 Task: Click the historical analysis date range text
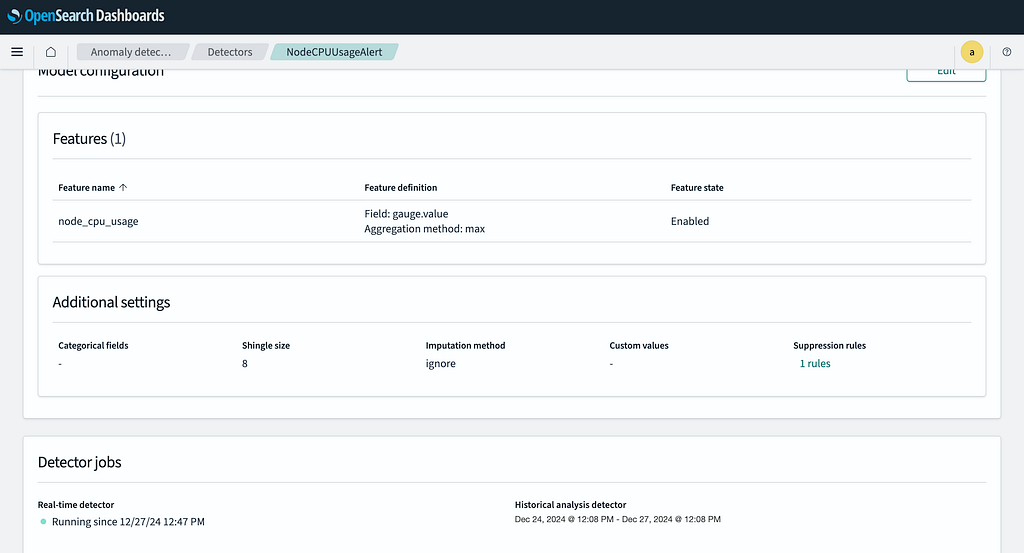pyautogui.click(x=618, y=519)
